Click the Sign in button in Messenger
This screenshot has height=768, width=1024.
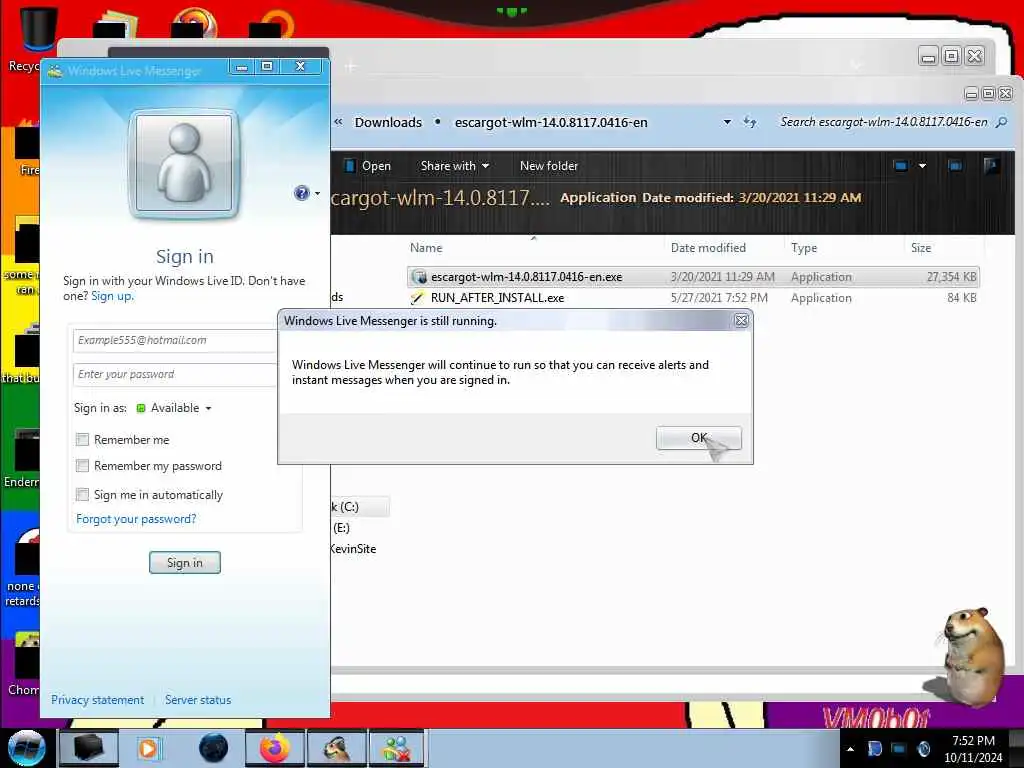click(x=185, y=562)
